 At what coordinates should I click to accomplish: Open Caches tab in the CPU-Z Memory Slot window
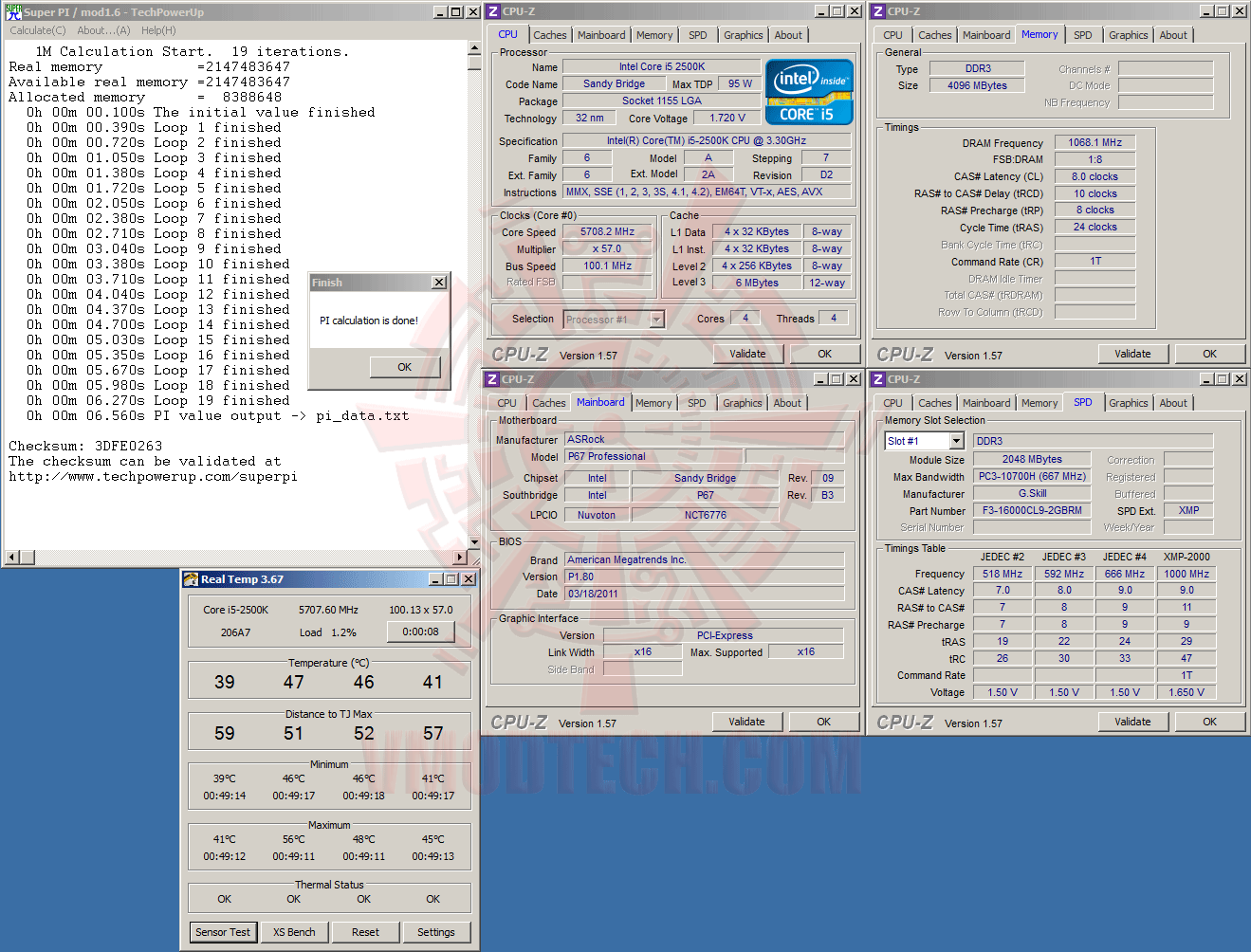pyautogui.click(x=935, y=403)
